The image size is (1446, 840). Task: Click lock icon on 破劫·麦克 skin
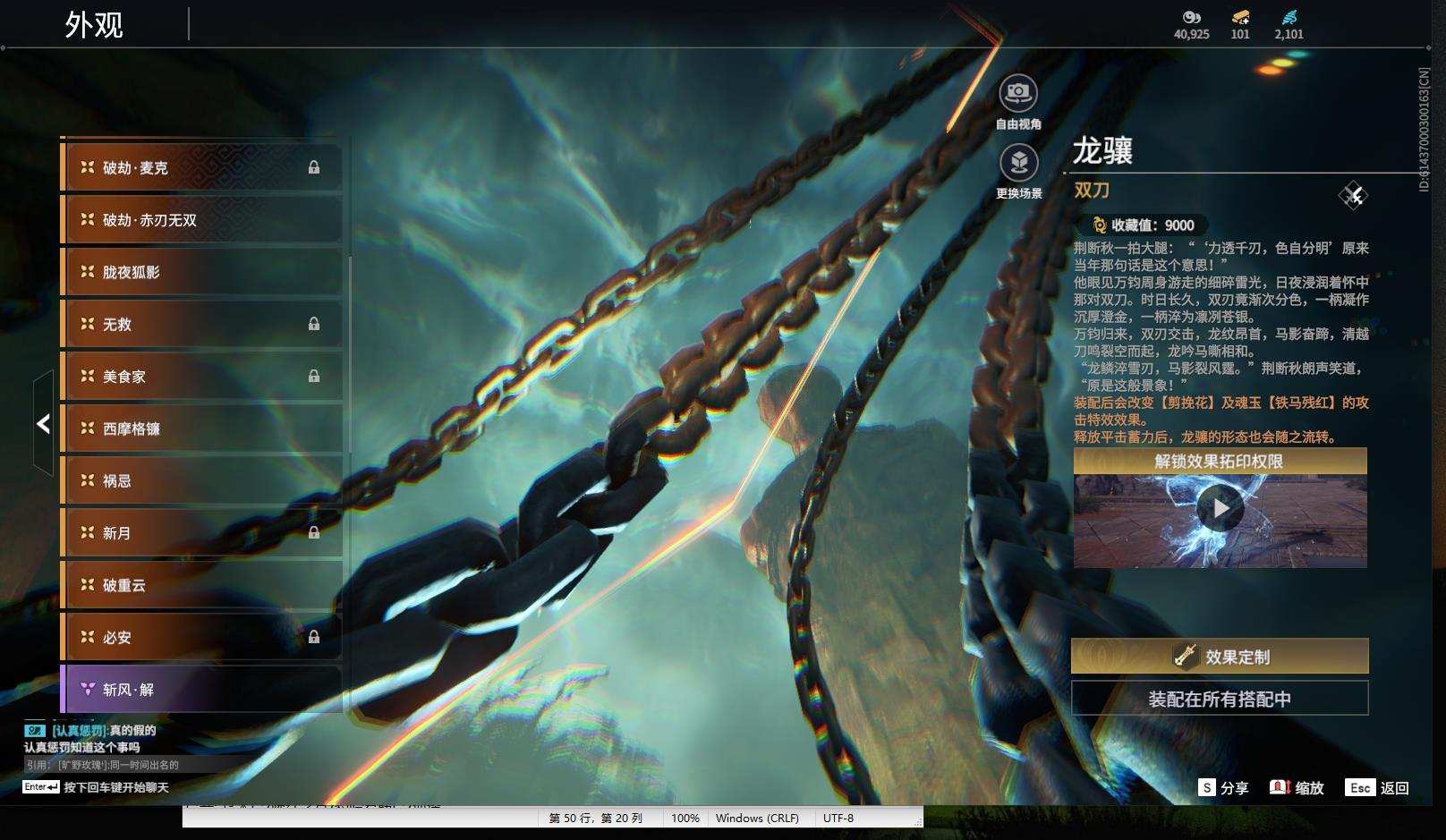tap(314, 167)
